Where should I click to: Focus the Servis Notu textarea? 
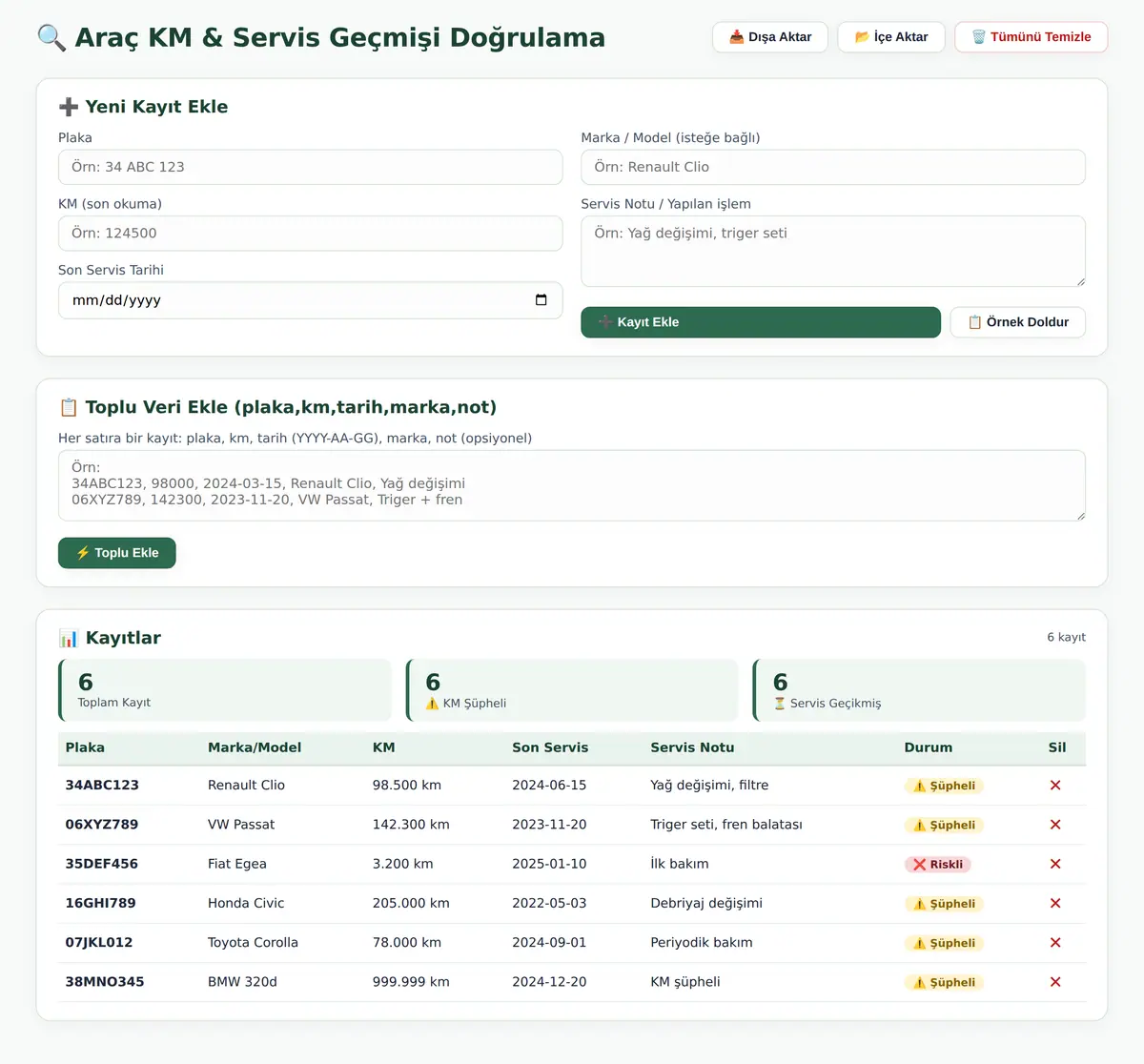click(833, 252)
